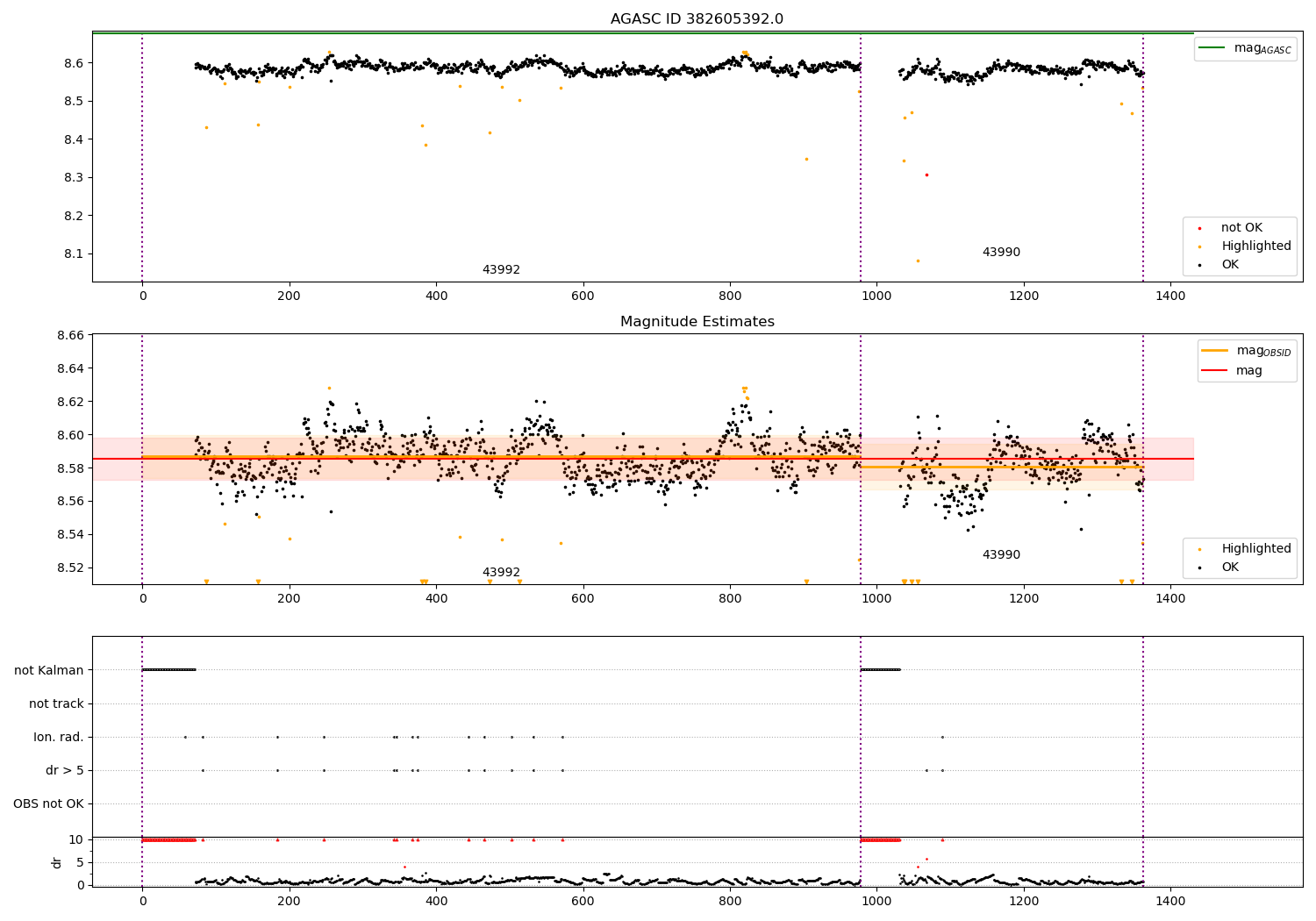Click the title AGASC ID 382605392.0
This screenshot has height=921, width=1316.
[697, 19]
